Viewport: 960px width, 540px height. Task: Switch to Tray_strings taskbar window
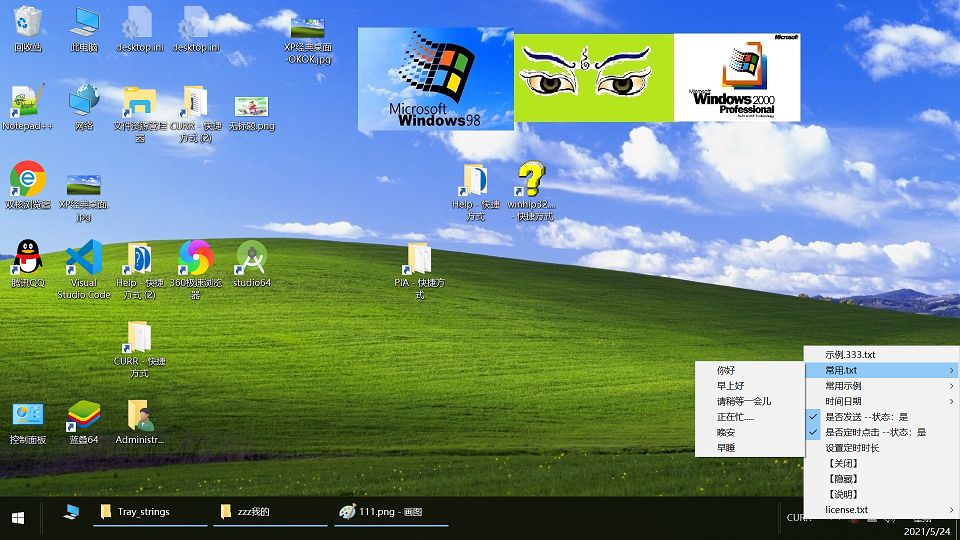tap(150, 512)
